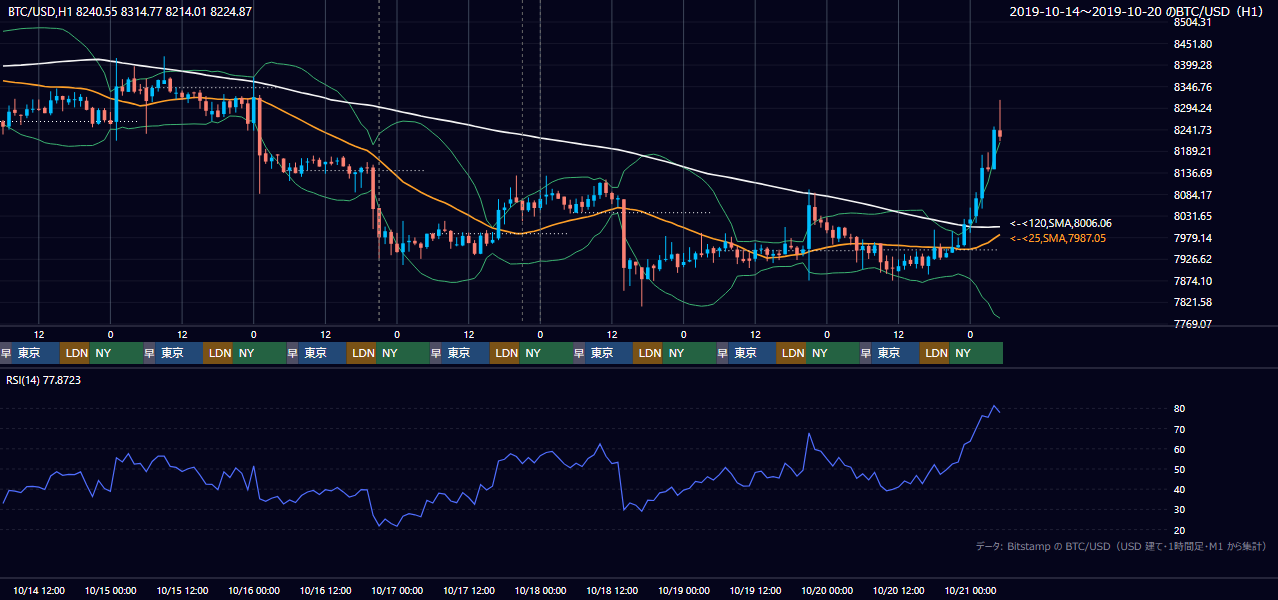Image resolution: width=1278 pixels, height=600 pixels.
Task: Select the RSI axis value 30
Action: coord(1179,510)
